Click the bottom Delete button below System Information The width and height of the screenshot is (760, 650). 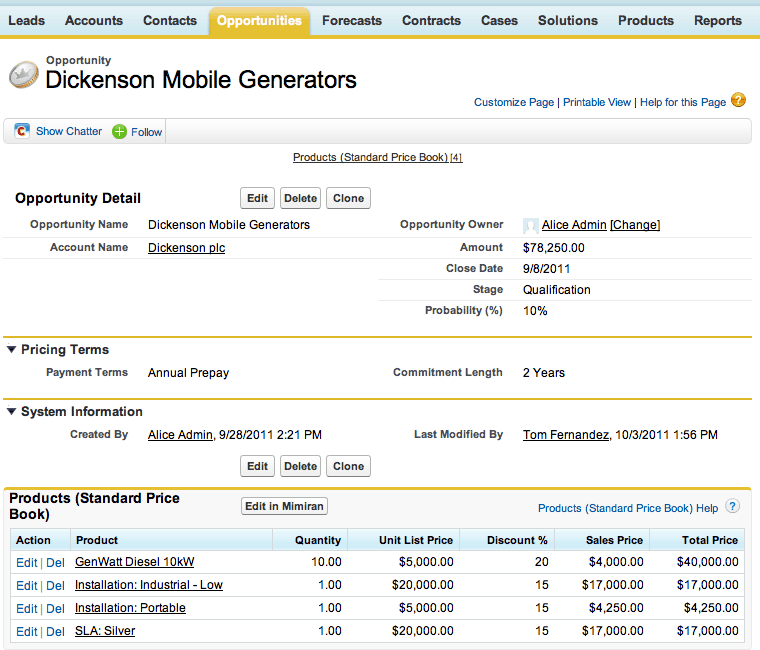coord(301,466)
